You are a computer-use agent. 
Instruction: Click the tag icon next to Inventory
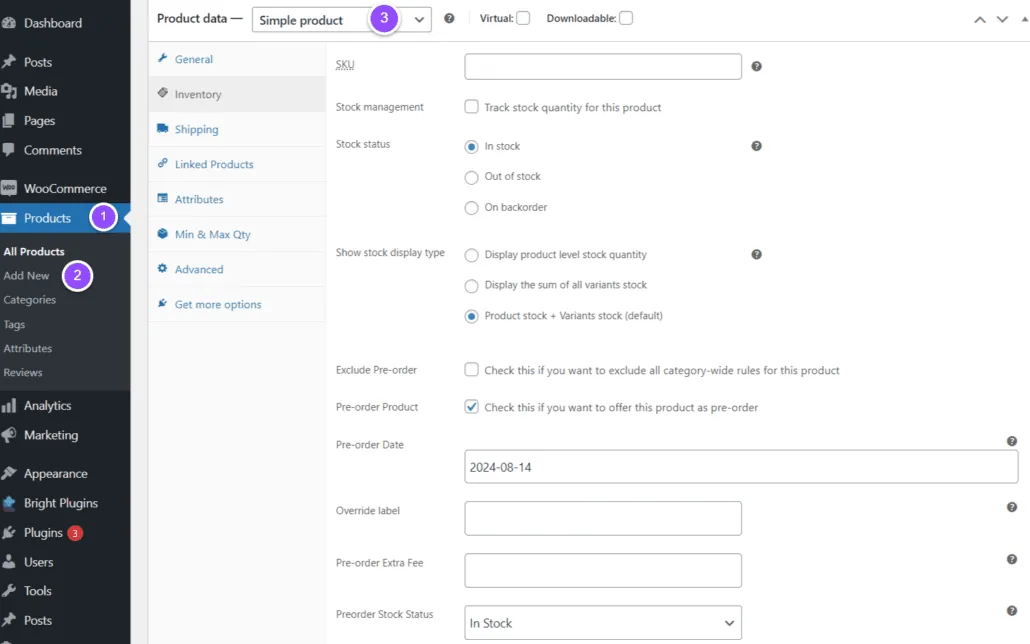click(162, 93)
